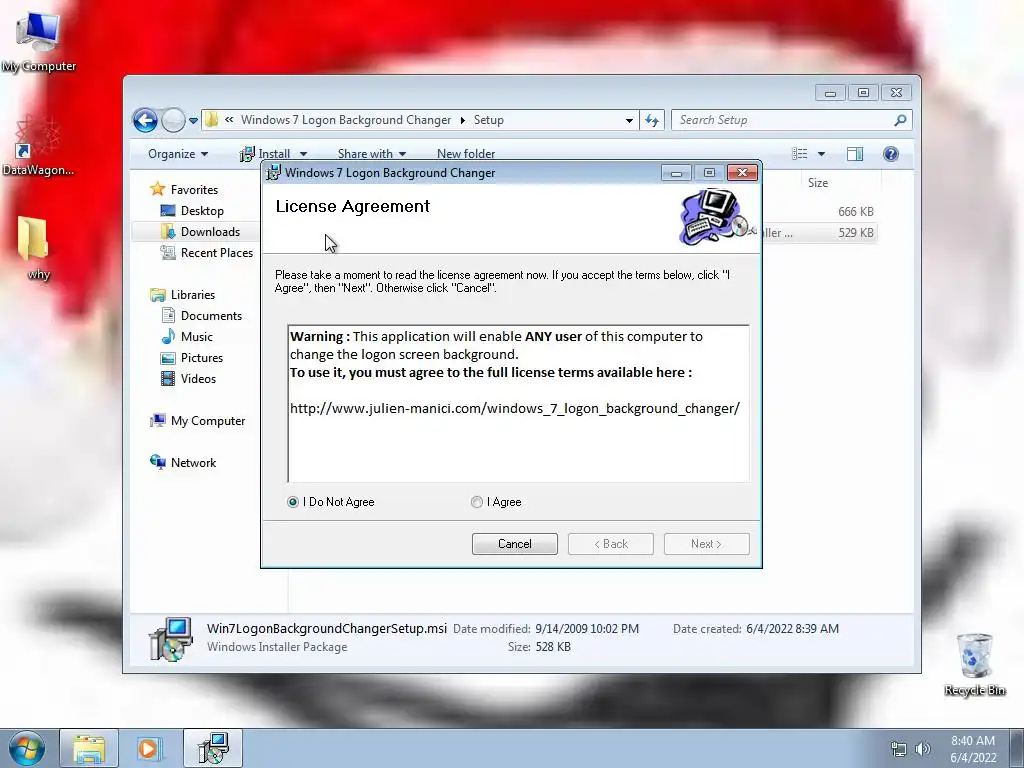This screenshot has height=768, width=1024.
Task: Open Documents library
Action: pyautogui.click(x=211, y=316)
